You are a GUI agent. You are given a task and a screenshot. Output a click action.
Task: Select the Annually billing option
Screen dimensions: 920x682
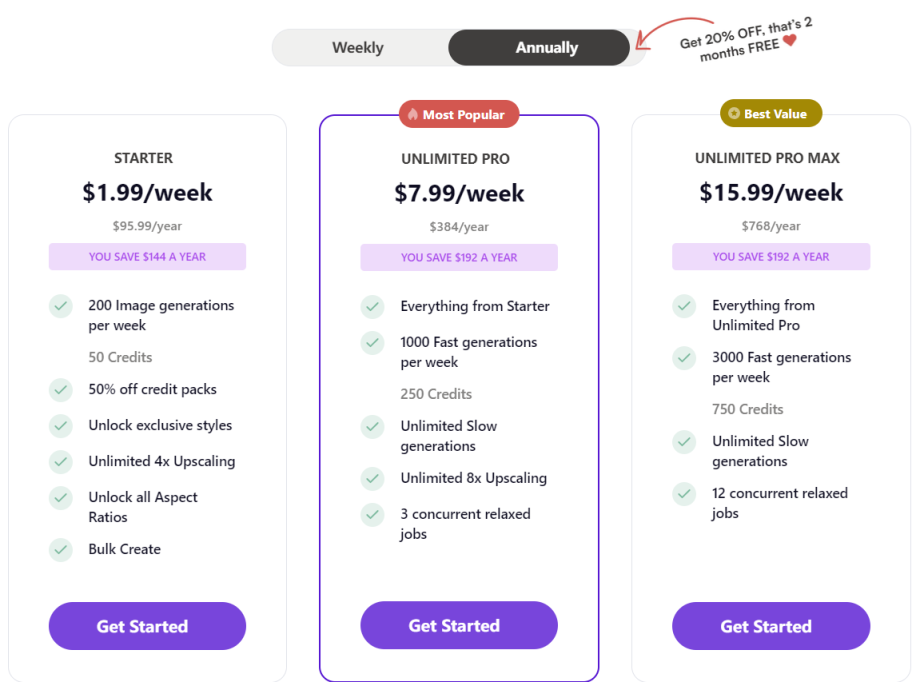click(x=546, y=48)
